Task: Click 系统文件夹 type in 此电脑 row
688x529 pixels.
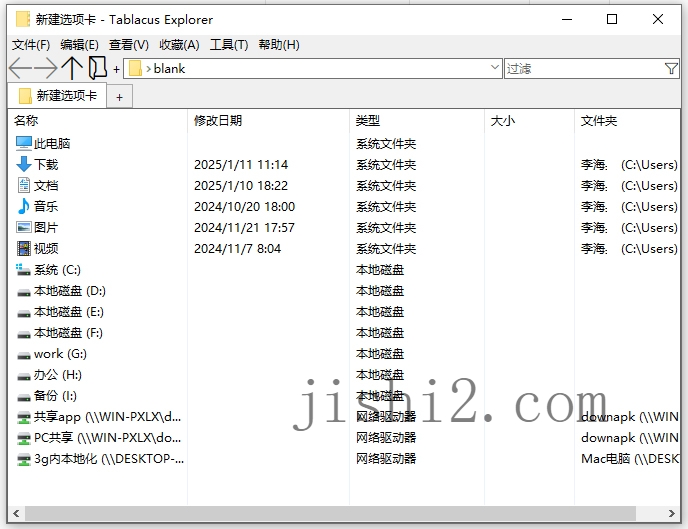Action: 386,143
